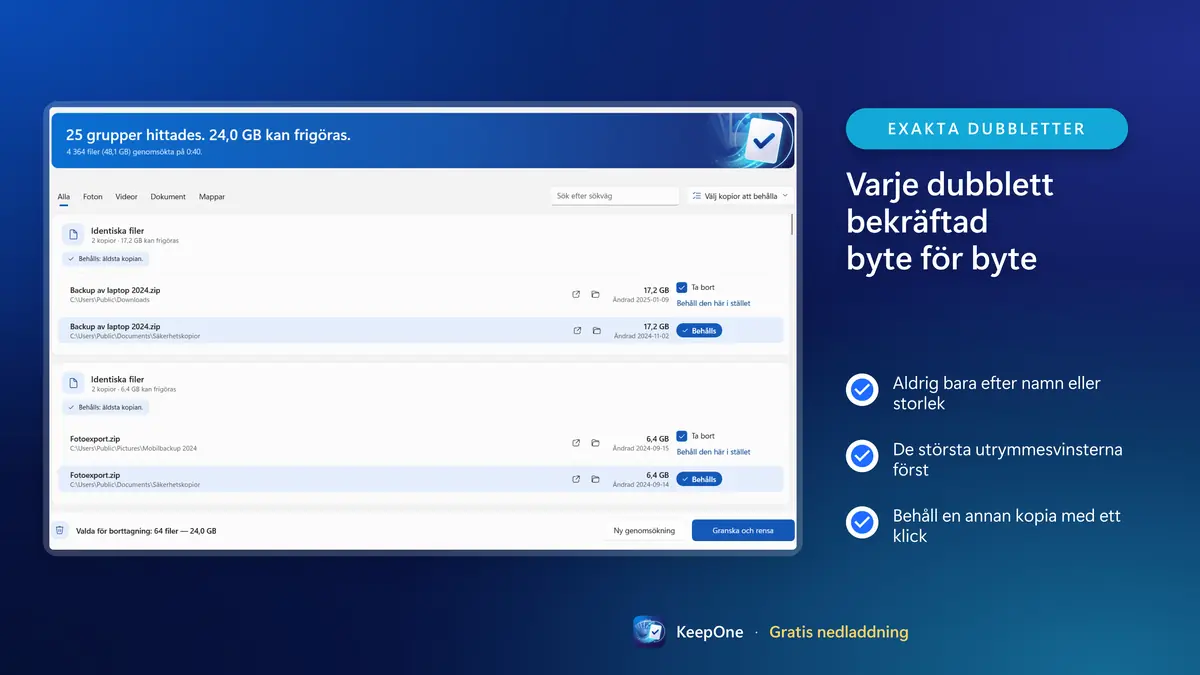Click the results list vertical scrollbar

point(792,223)
